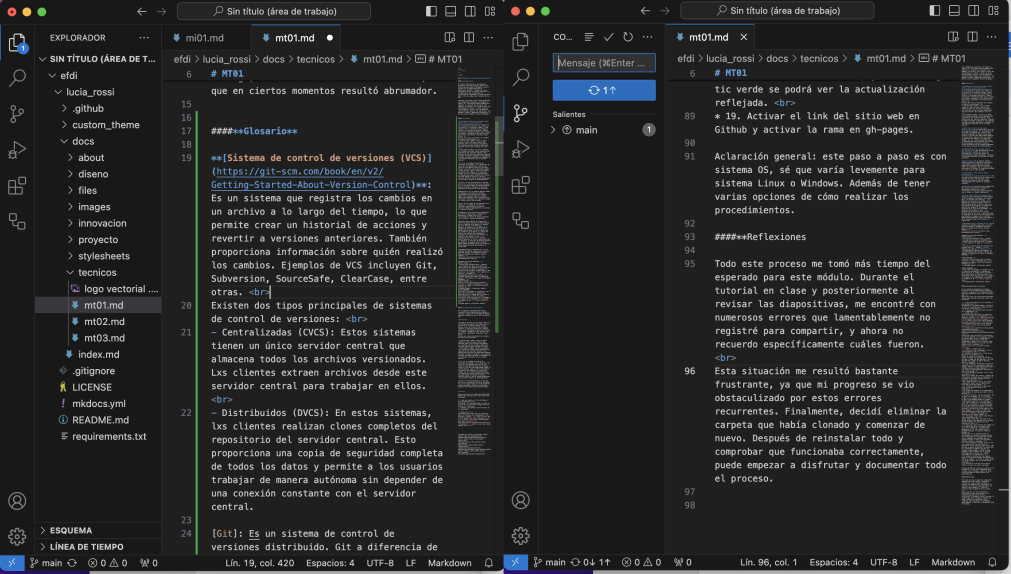1011x574 pixels.
Task: Collapse the docs folder in Explorer
Action: 84,141
